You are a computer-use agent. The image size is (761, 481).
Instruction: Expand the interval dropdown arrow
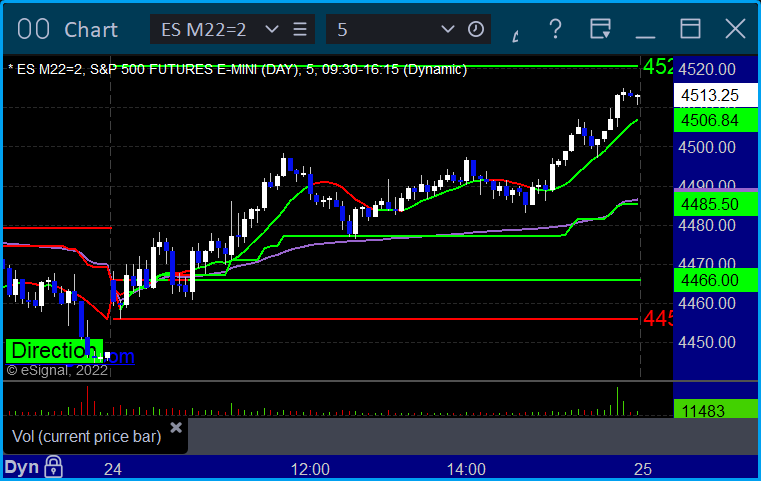[x=447, y=29]
